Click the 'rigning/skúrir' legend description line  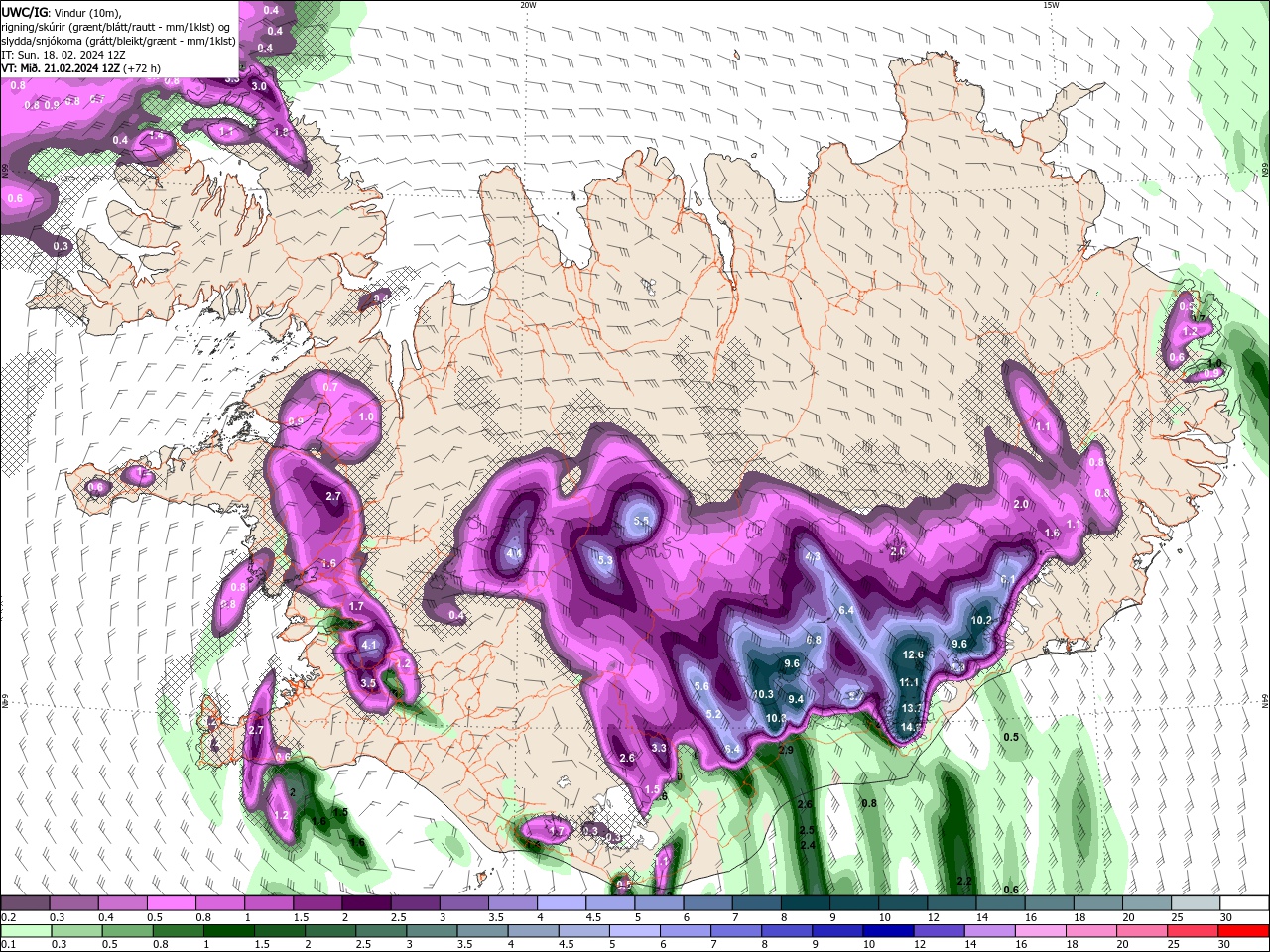click(x=115, y=27)
